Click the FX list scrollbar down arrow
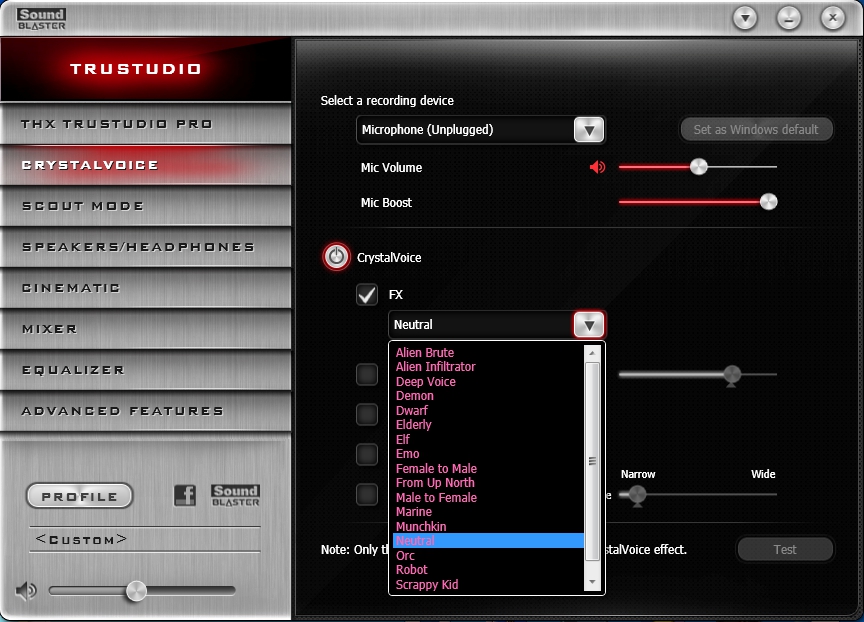 592,582
